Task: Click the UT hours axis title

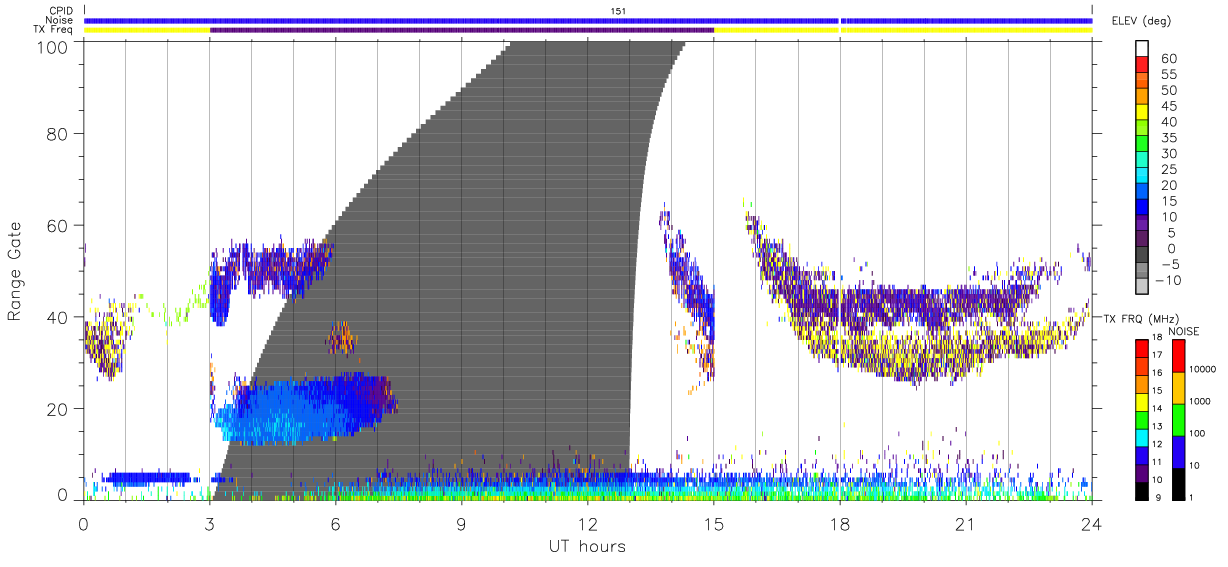Action: 587,546
